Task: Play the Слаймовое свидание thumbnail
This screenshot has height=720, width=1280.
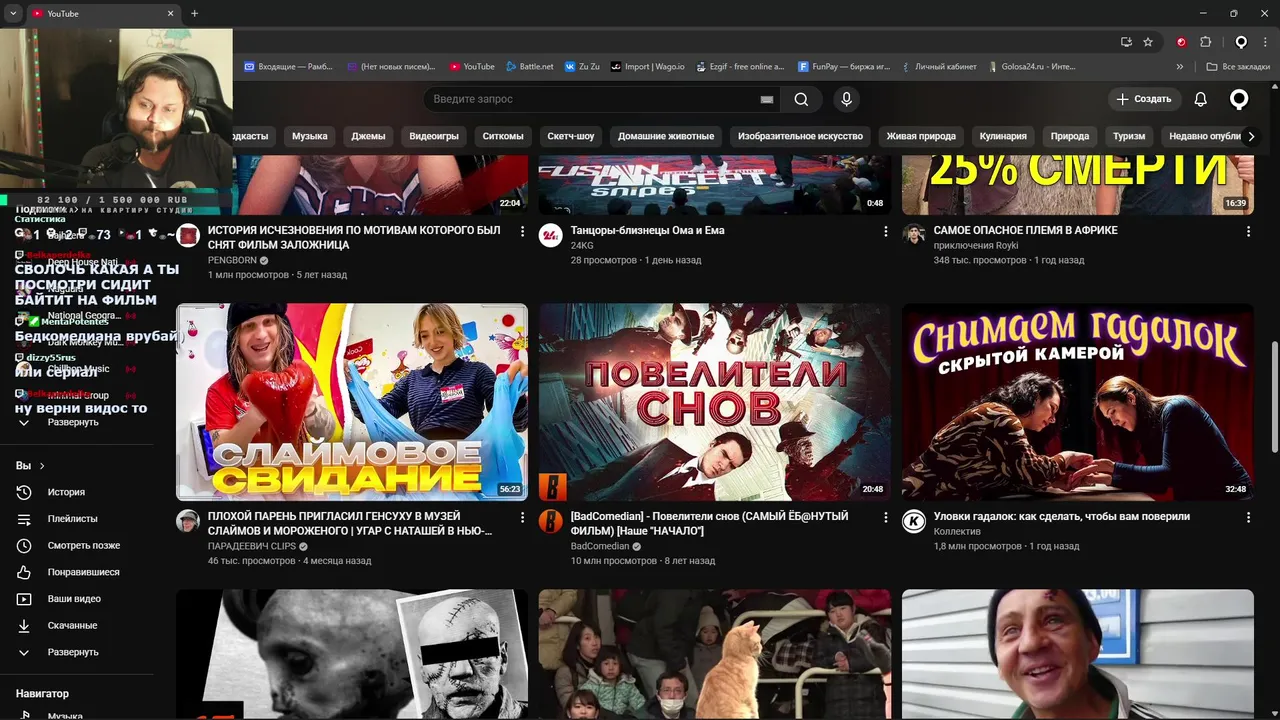Action: 352,402
